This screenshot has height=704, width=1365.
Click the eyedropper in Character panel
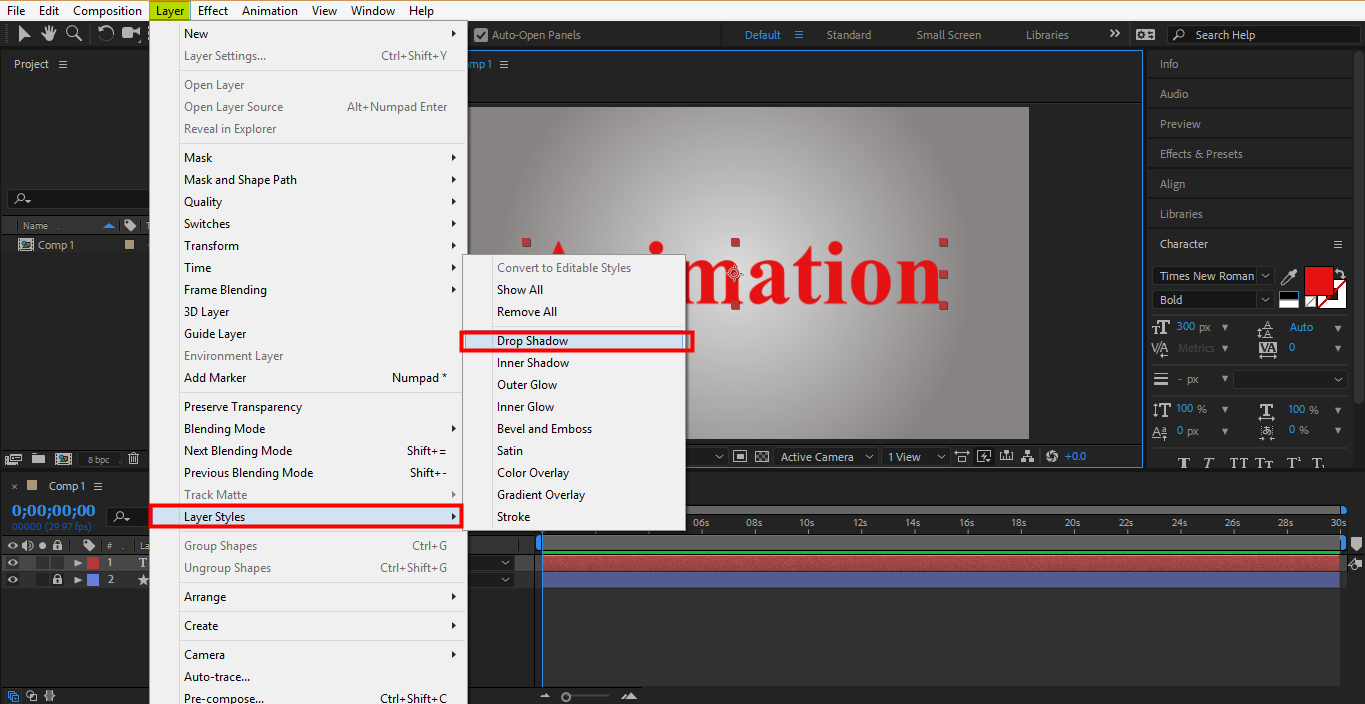click(x=1290, y=277)
